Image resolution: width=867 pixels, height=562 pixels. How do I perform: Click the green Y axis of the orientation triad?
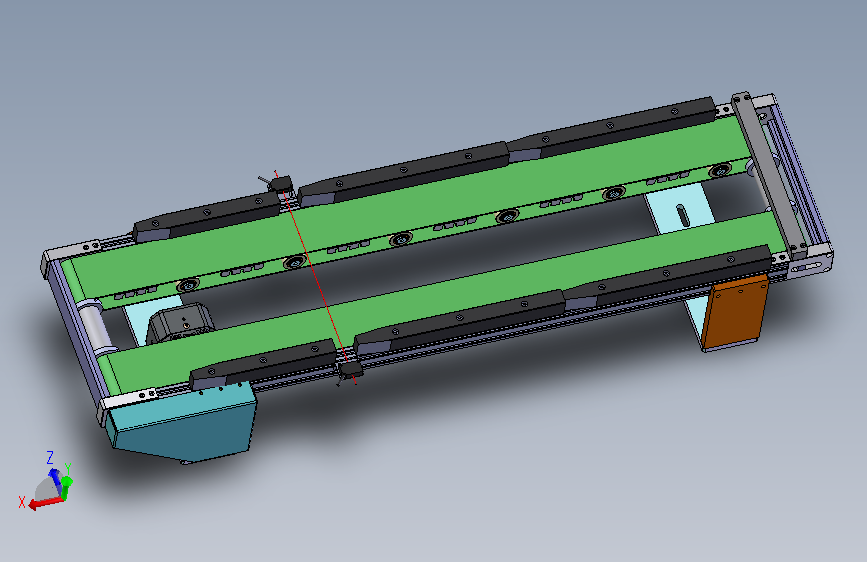click(66, 487)
